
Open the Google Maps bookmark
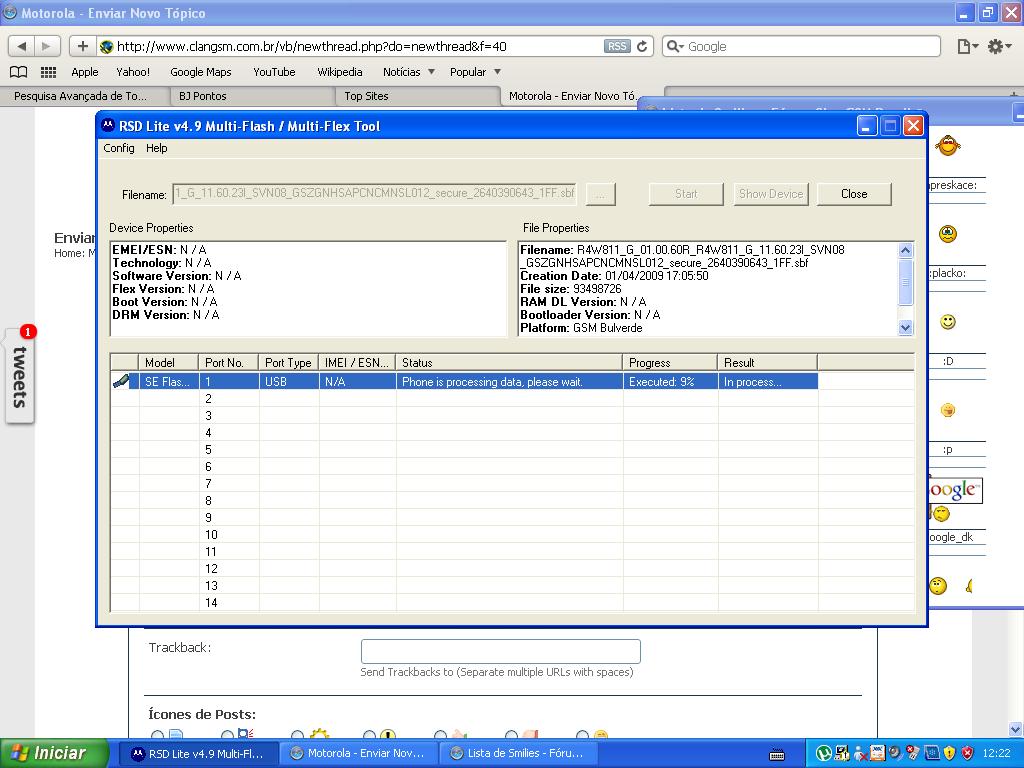pyautogui.click(x=201, y=72)
